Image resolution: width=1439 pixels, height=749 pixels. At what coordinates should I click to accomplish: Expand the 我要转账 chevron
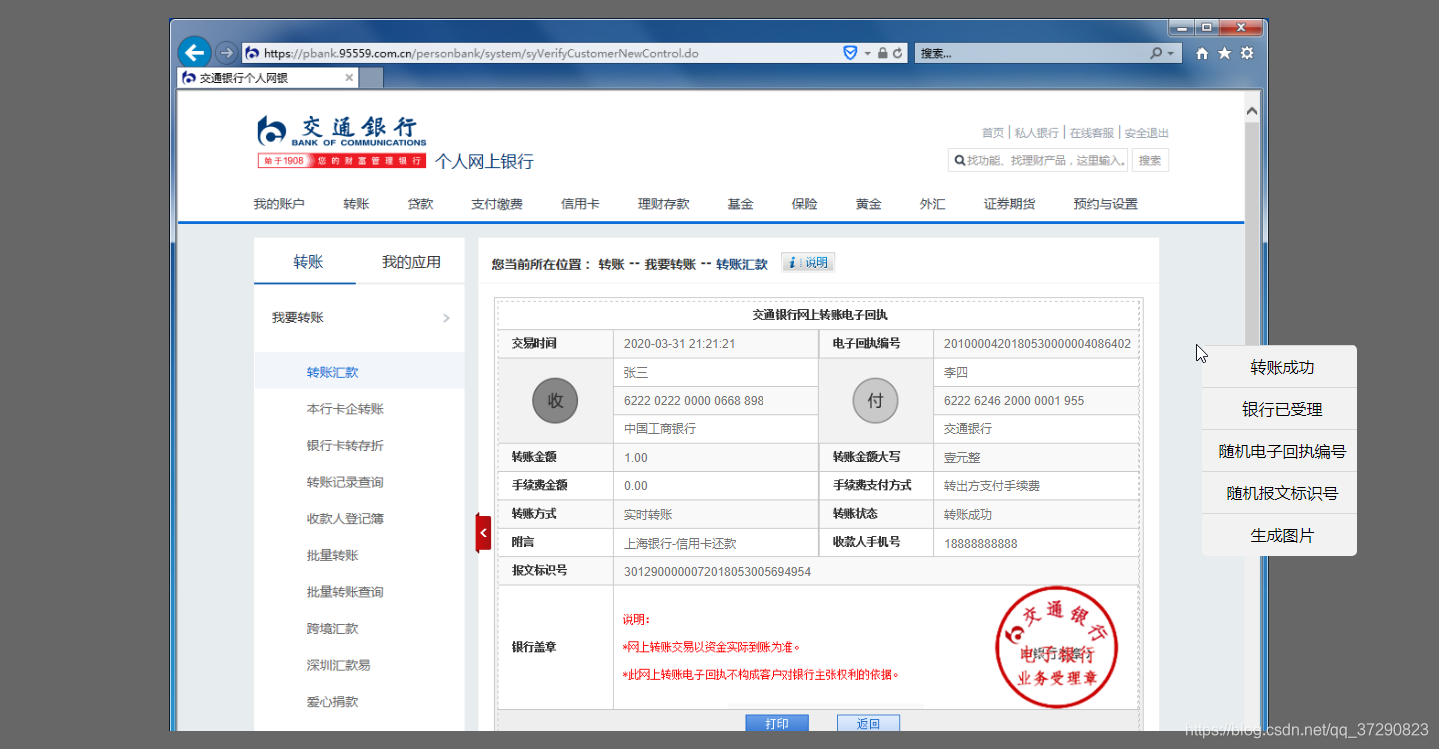pyautogui.click(x=446, y=318)
